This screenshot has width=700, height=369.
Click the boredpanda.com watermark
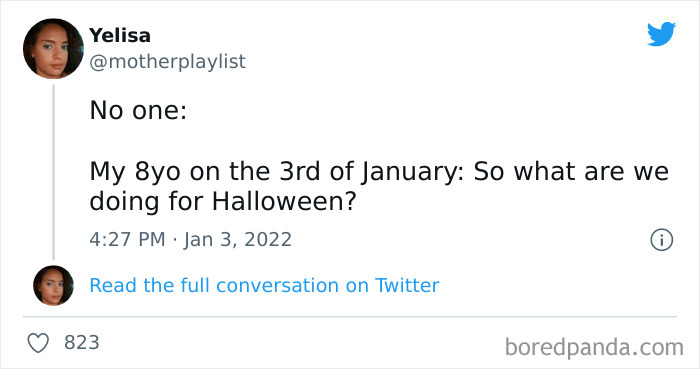tap(594, 347)
